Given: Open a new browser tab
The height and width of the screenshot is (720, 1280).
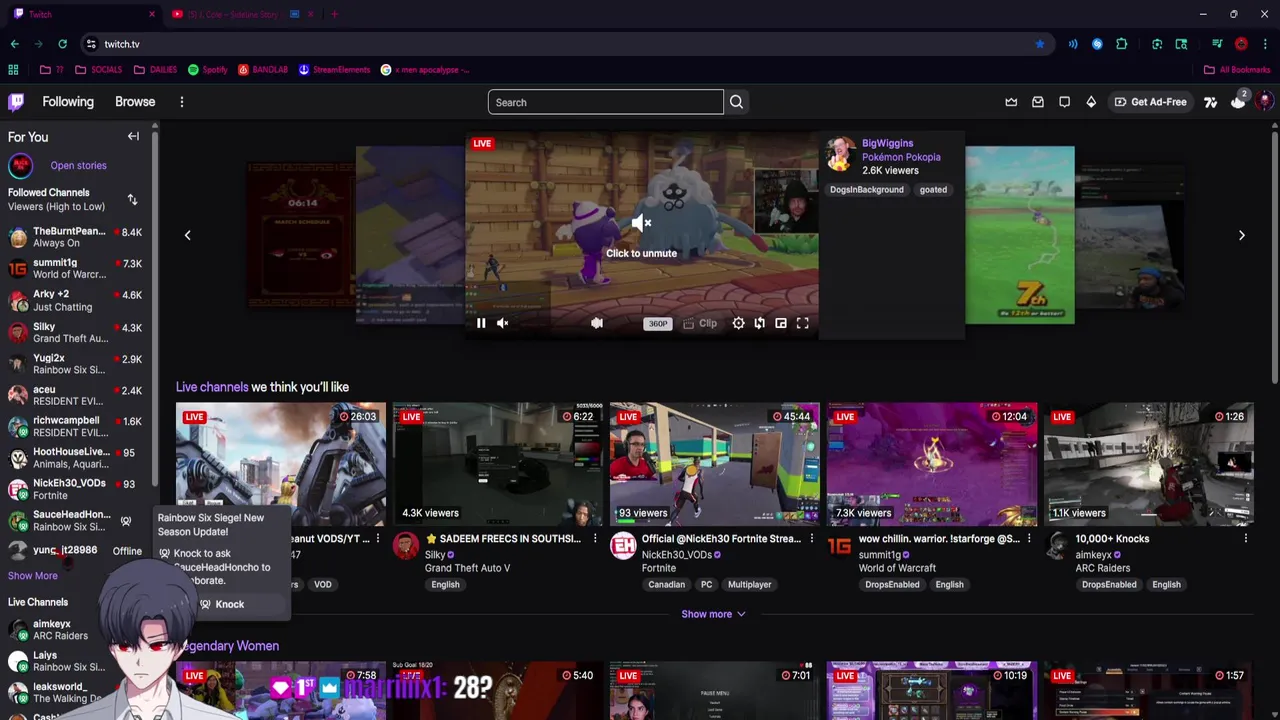Looking at the screenshot, I should [334, 14].
